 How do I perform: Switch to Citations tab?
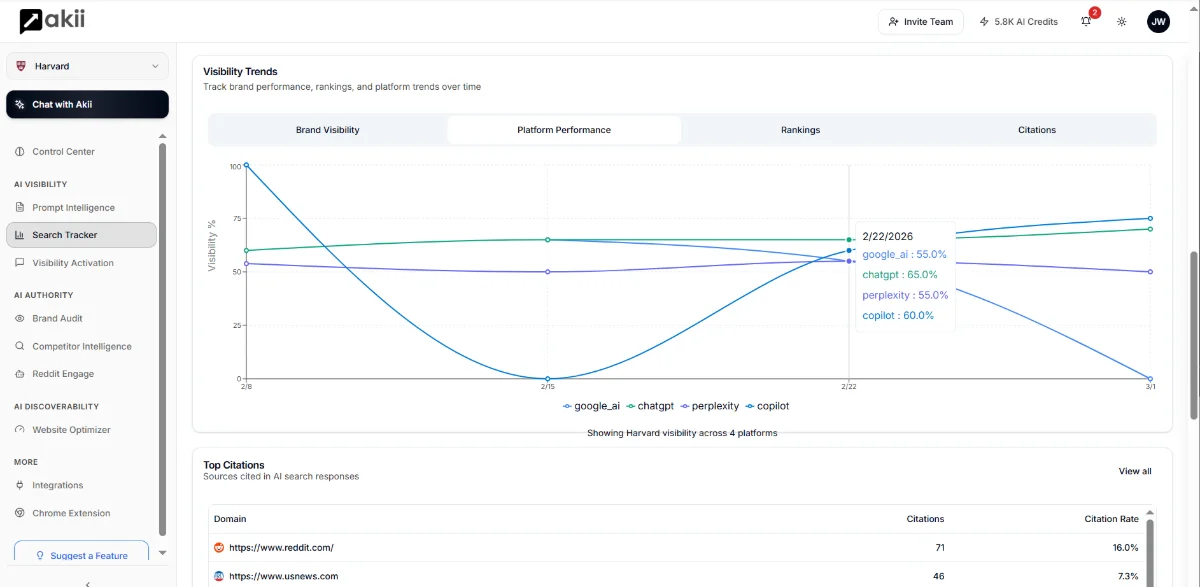[1037, 130]
